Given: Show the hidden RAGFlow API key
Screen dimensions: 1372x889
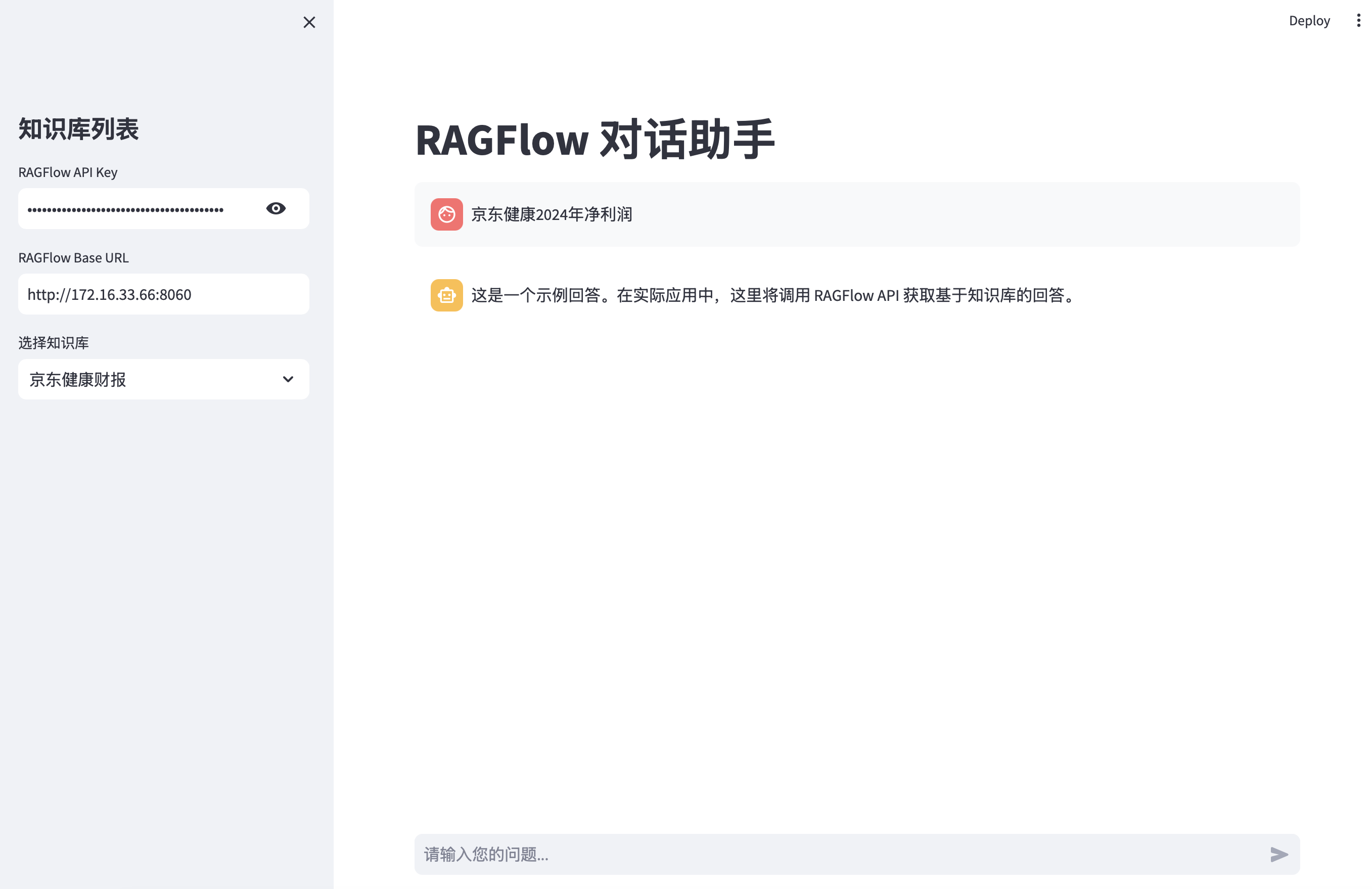Looking at the screenshot, I should click(x=276, y=208).
